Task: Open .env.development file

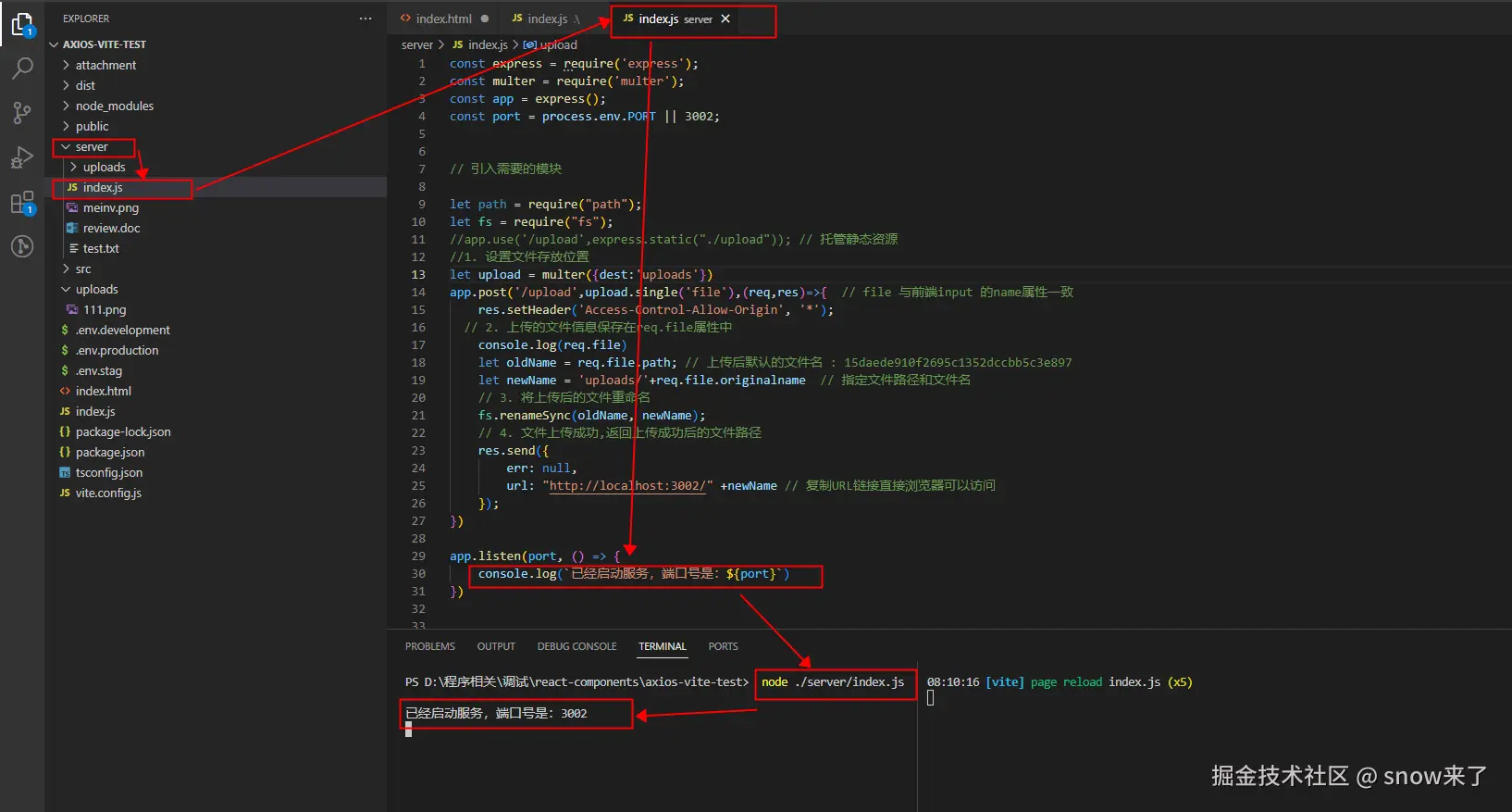Action: tap(216, 330)
